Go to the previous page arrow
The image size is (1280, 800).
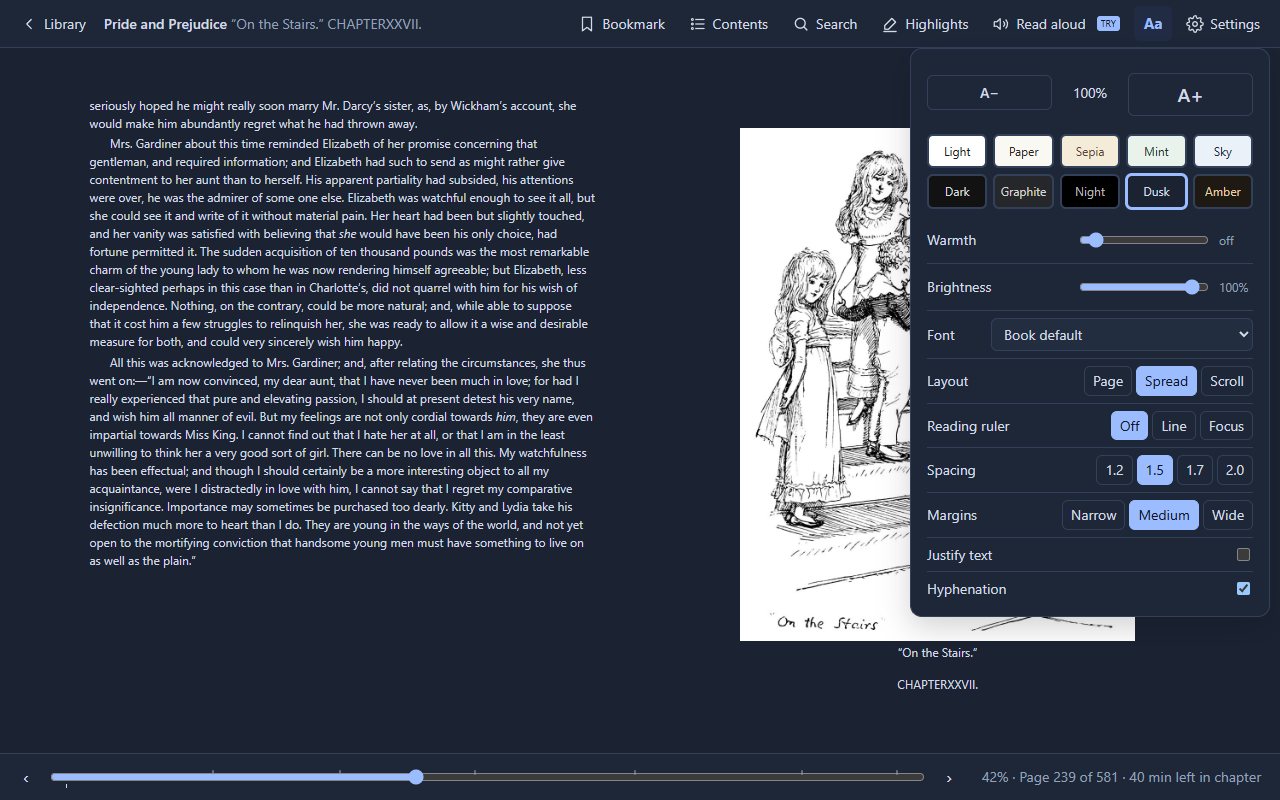(x=26, y=778)
